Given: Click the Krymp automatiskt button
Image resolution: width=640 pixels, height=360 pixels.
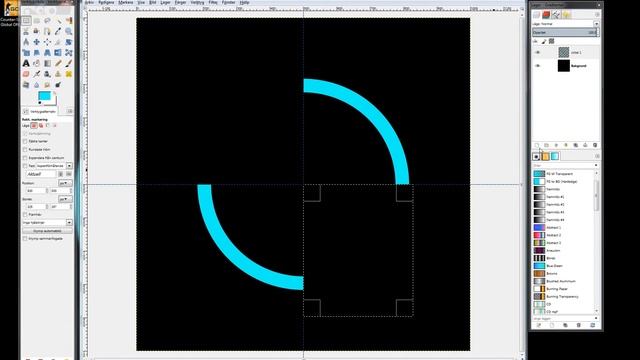Looking at the screenshot, I should [47, 231].
